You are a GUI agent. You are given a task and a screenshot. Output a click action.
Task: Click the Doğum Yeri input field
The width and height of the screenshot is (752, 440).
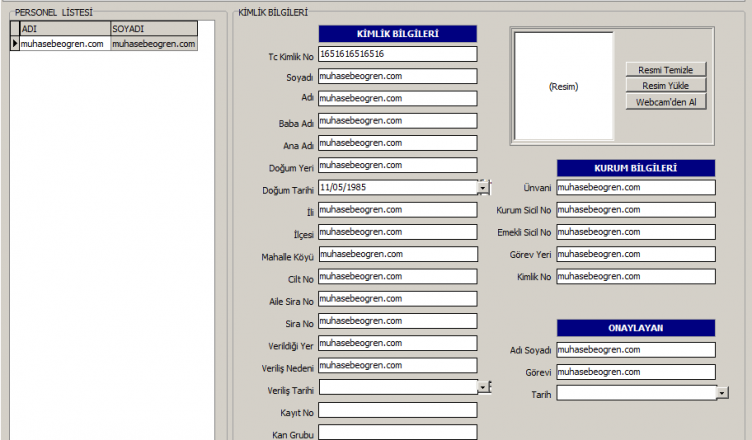coord(398,165)
